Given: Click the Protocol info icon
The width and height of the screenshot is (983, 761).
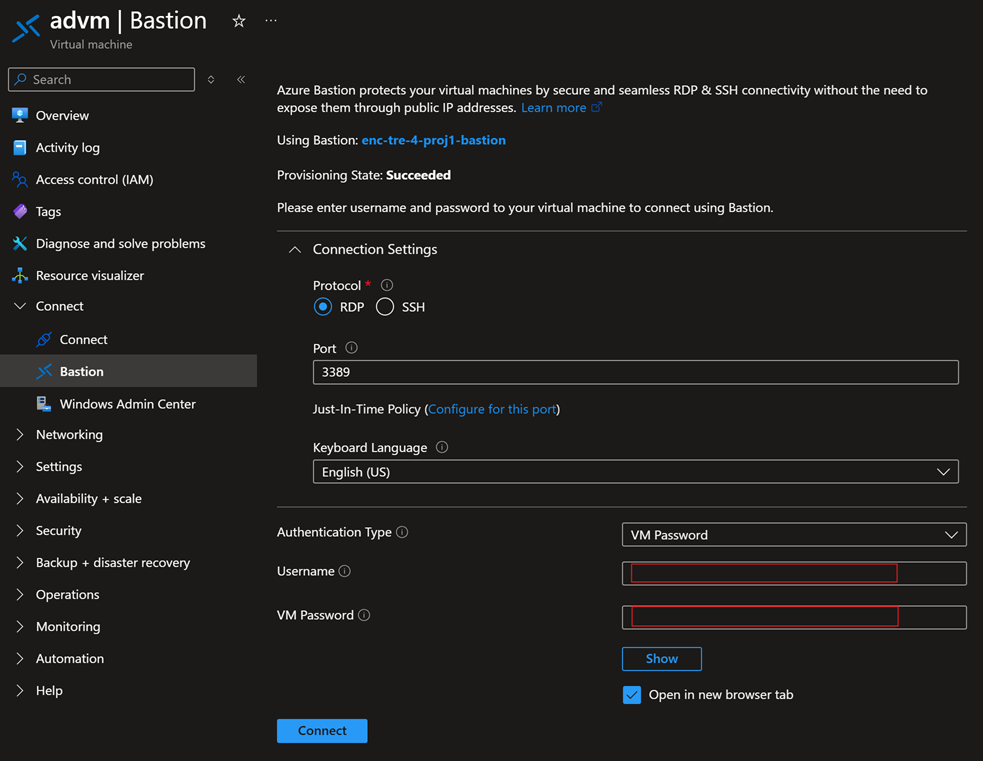Looking at the screenshot, I should tap(387, 285).
